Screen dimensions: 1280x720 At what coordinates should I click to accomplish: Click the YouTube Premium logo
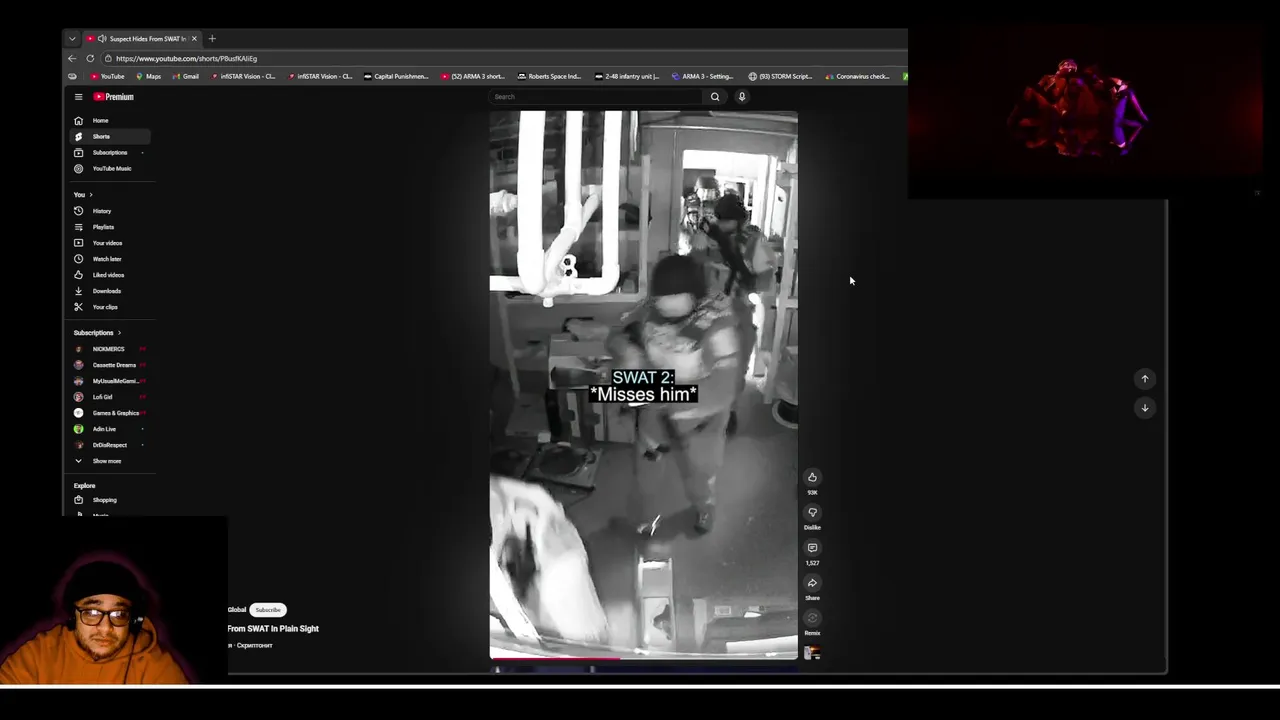click(x=113, y=97)
